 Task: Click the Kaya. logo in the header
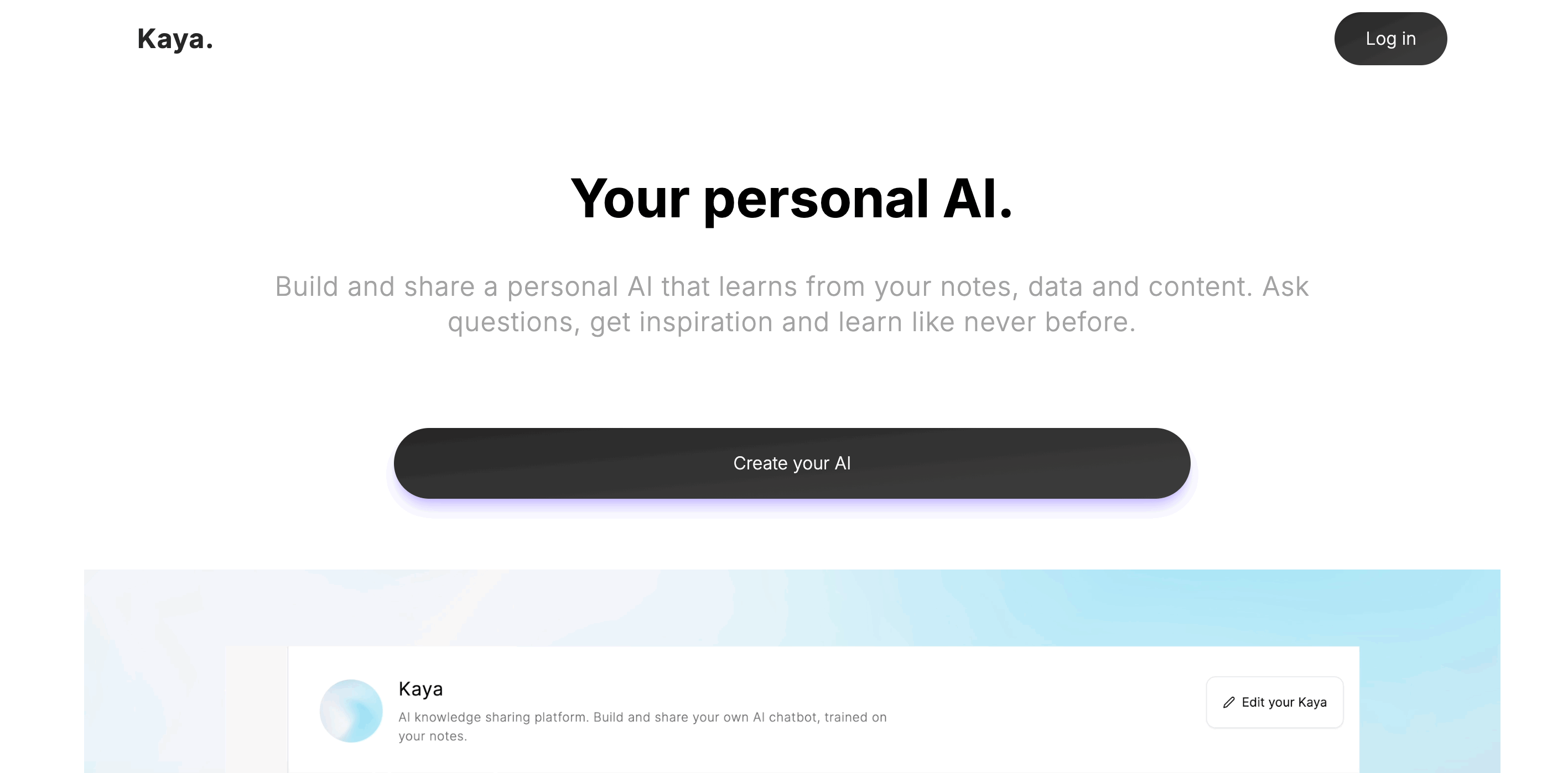(175, 39)
